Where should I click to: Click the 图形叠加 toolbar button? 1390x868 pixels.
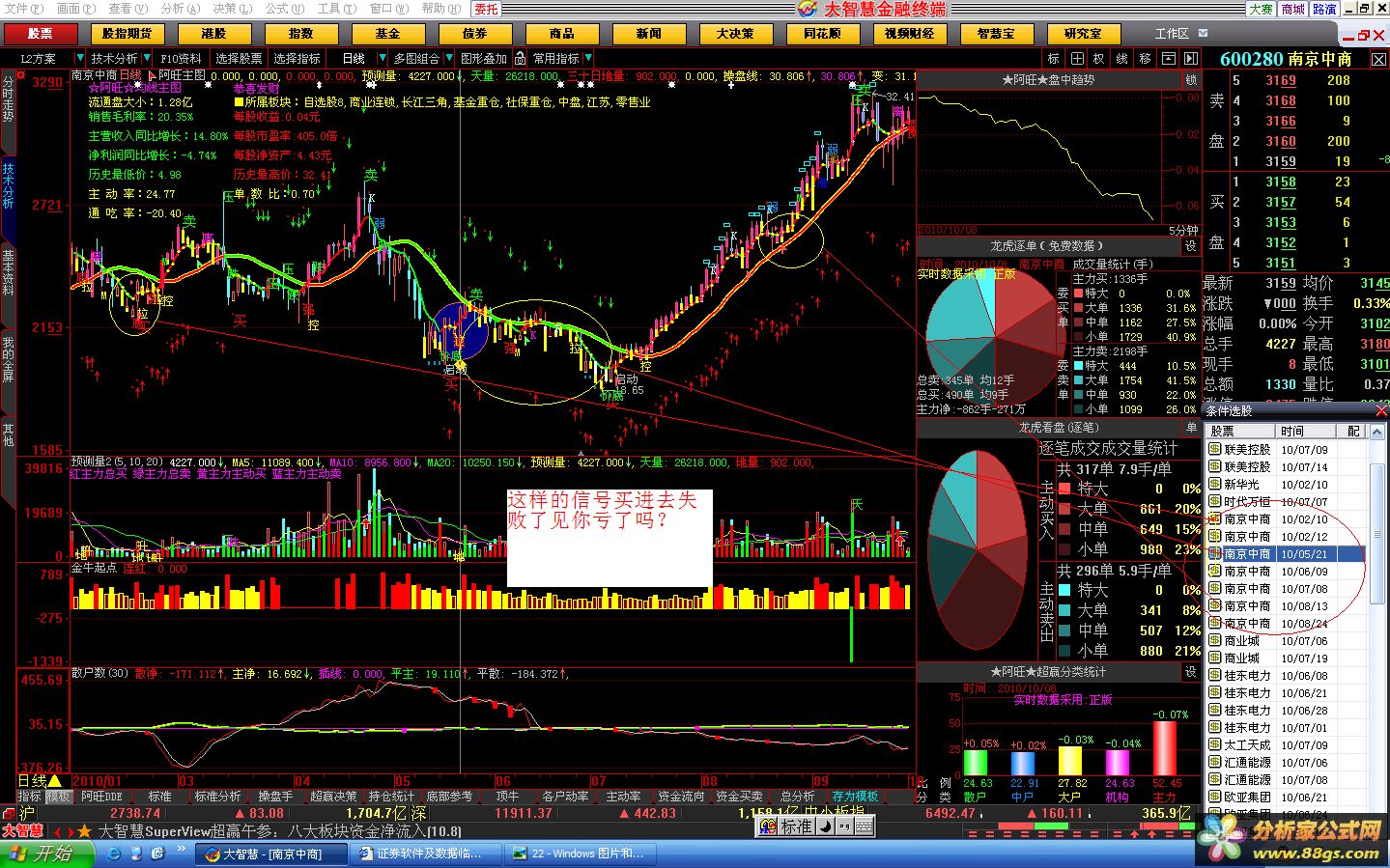[484, 59]
